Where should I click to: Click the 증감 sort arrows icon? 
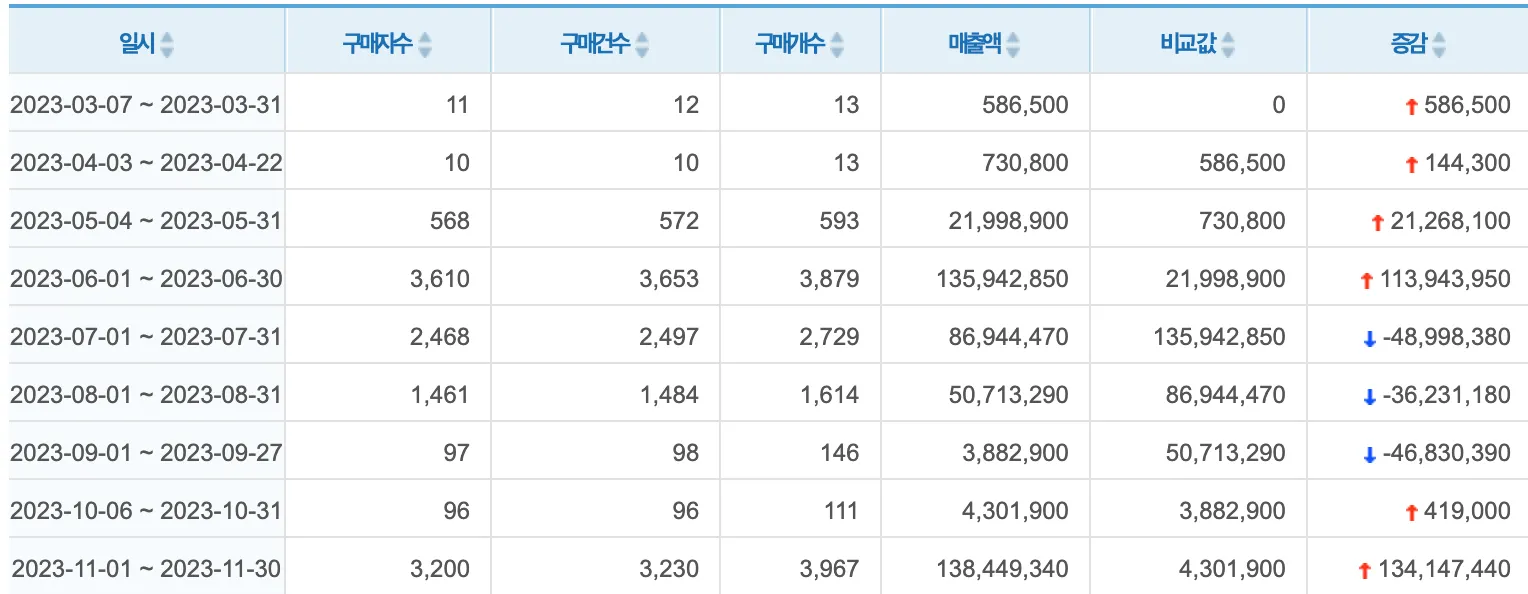tap(1438, 45)
